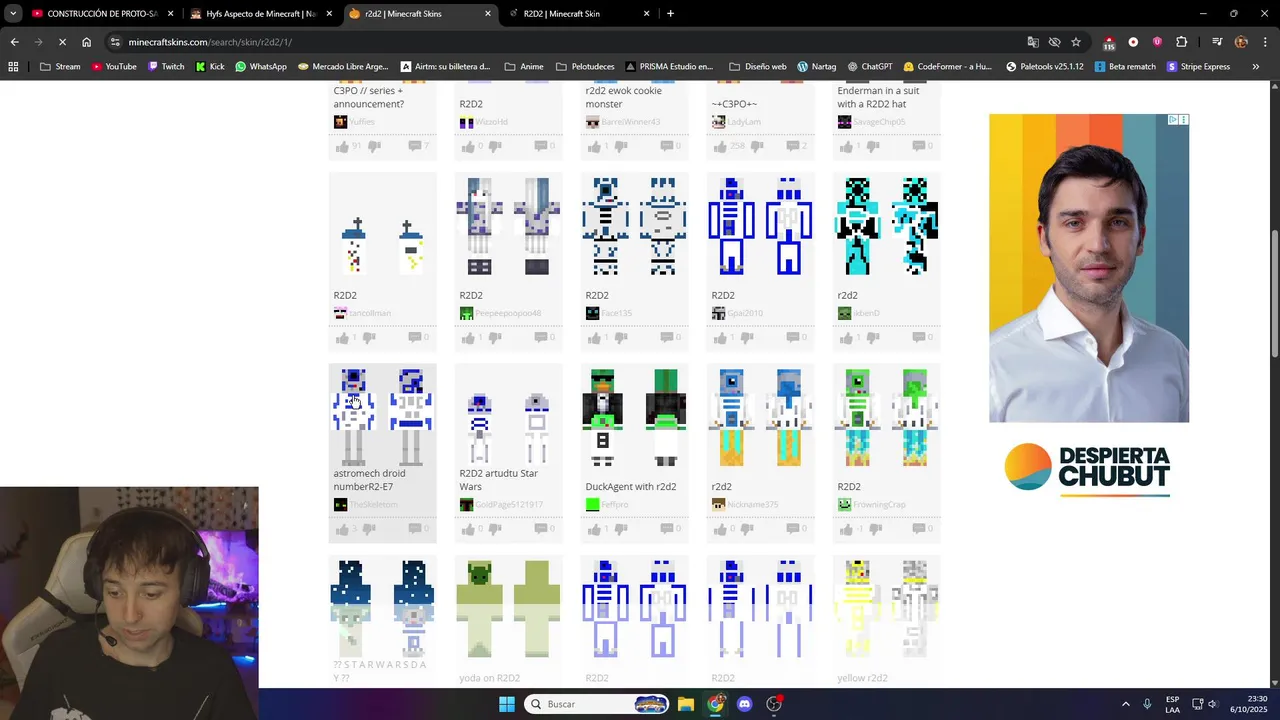This screenshot has height=720, width=1280.
Task: Close the Despierta Chubut ad
Action: pyautogui.click(x=1184, y=120)
